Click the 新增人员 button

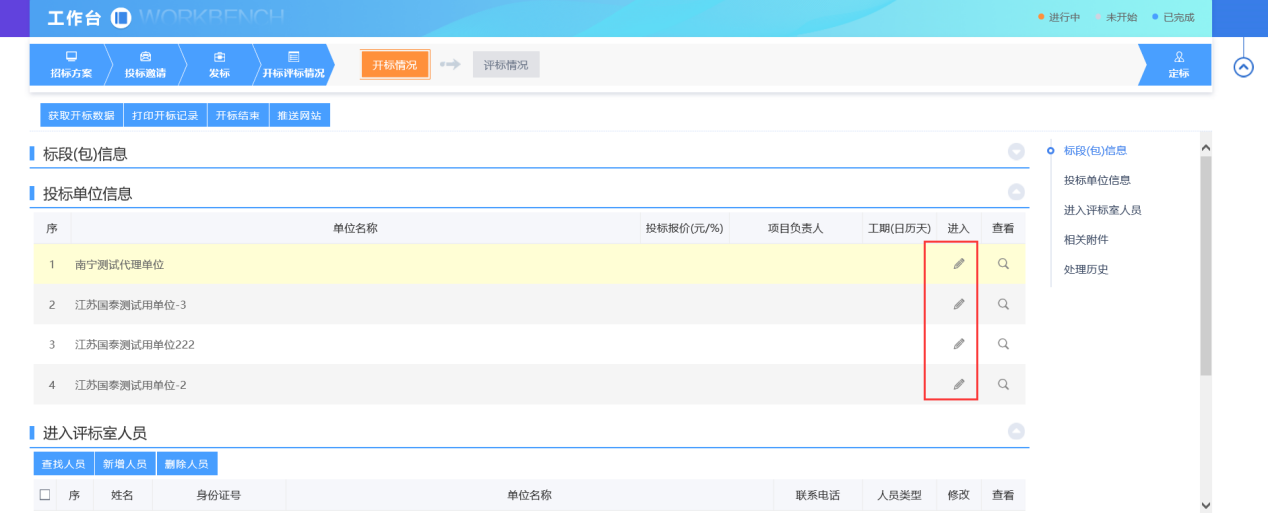125,464
